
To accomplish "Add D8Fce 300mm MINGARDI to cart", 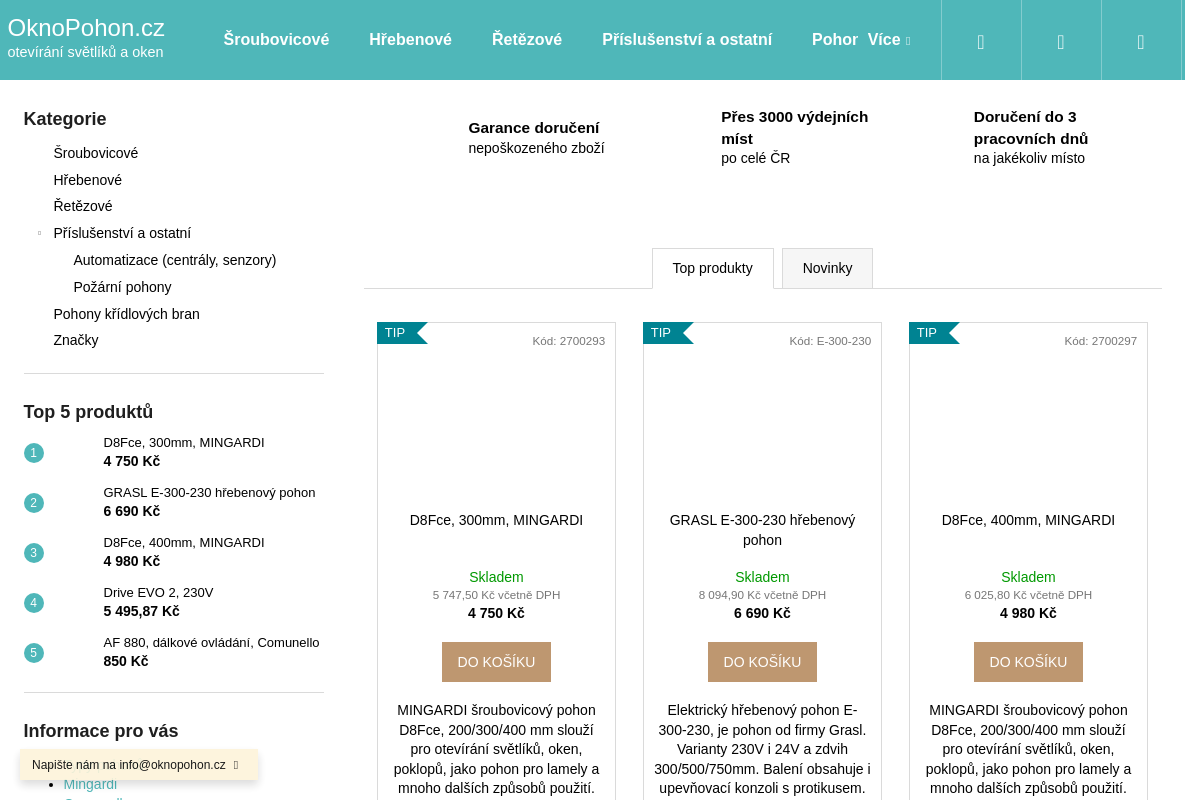I will click(496, 662).
